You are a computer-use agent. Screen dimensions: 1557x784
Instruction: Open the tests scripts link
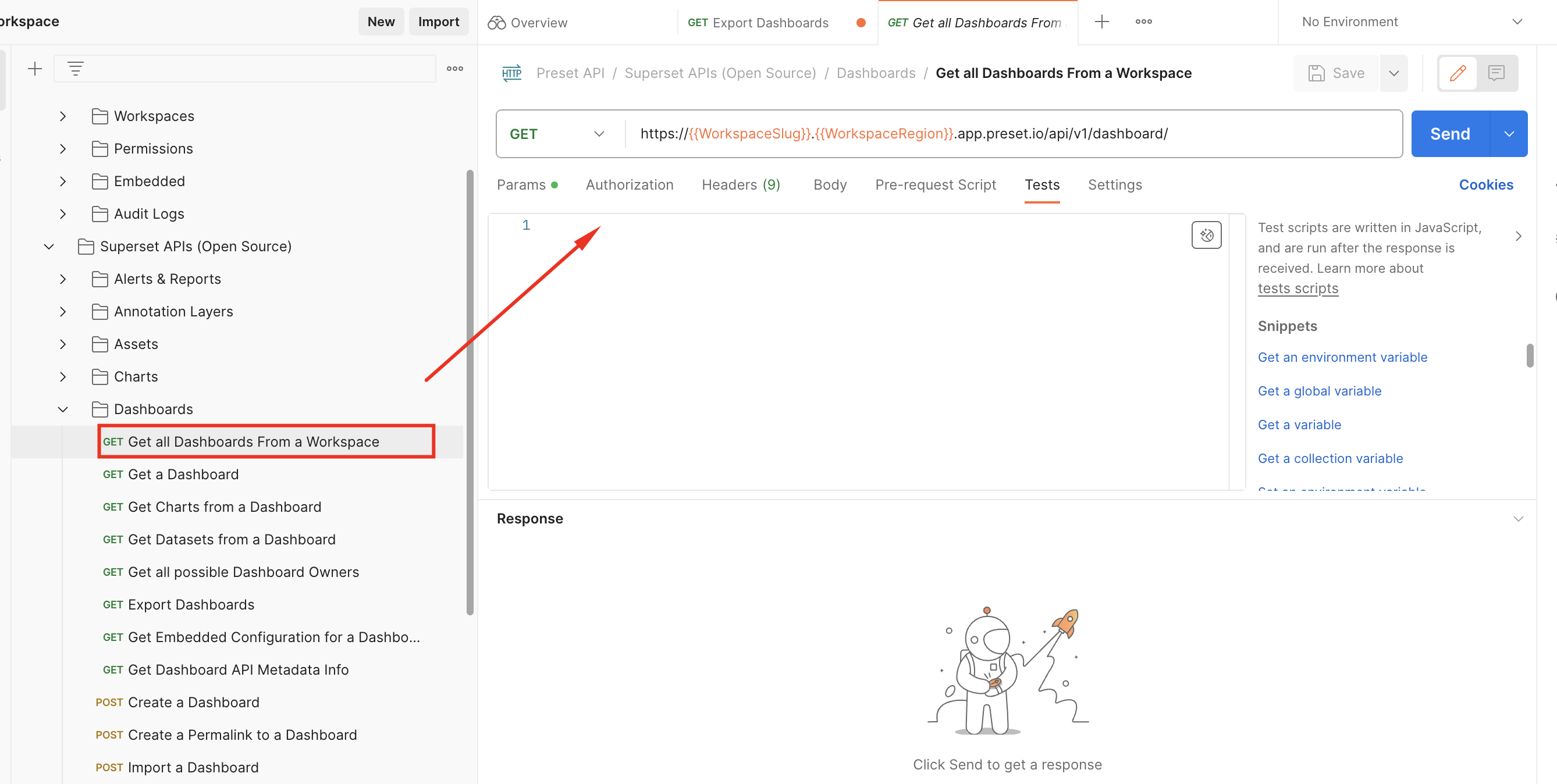[1297, 288]
